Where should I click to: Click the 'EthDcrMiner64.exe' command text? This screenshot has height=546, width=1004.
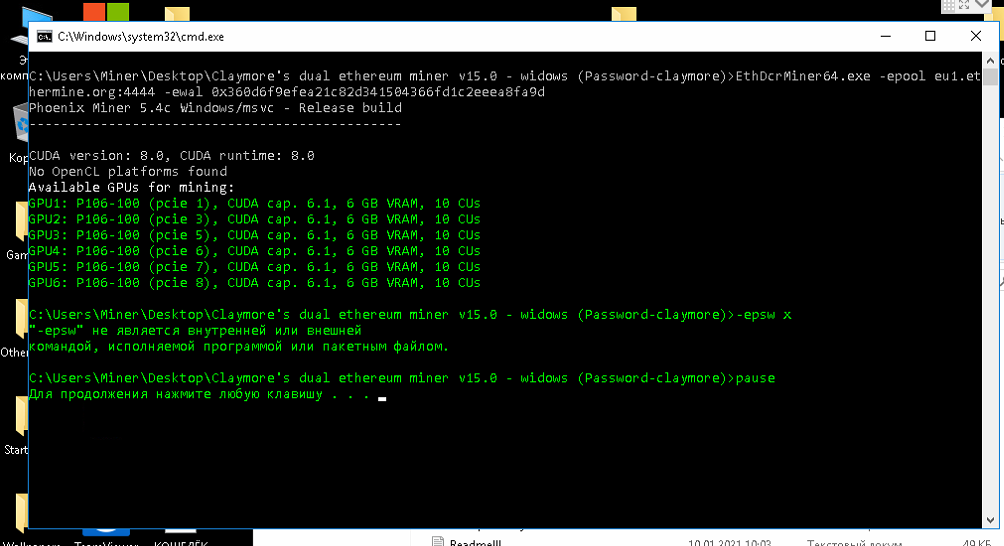[x=803, y=76]
